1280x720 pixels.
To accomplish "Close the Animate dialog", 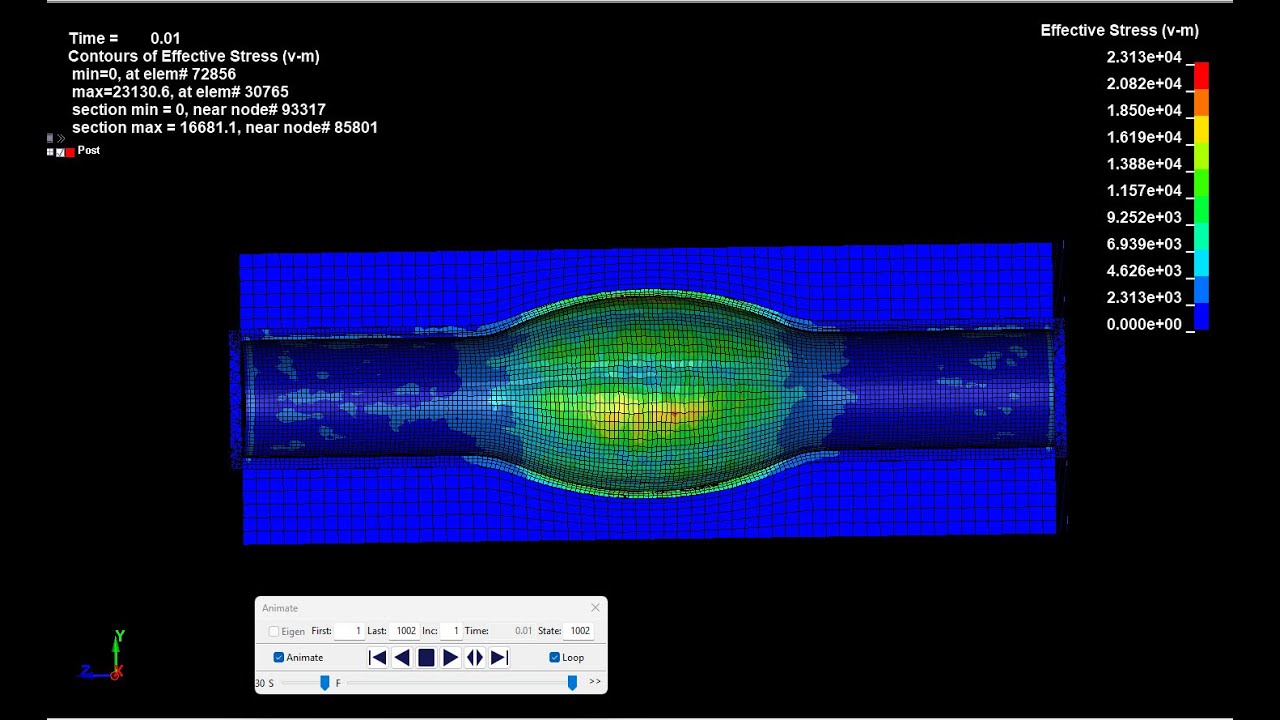I will [595, 608].
